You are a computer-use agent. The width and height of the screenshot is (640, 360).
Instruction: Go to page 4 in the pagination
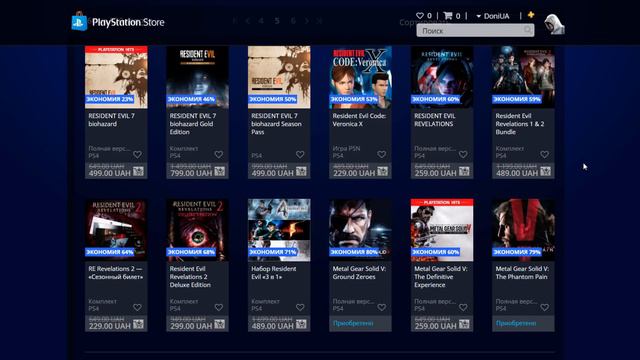[261, 21]
